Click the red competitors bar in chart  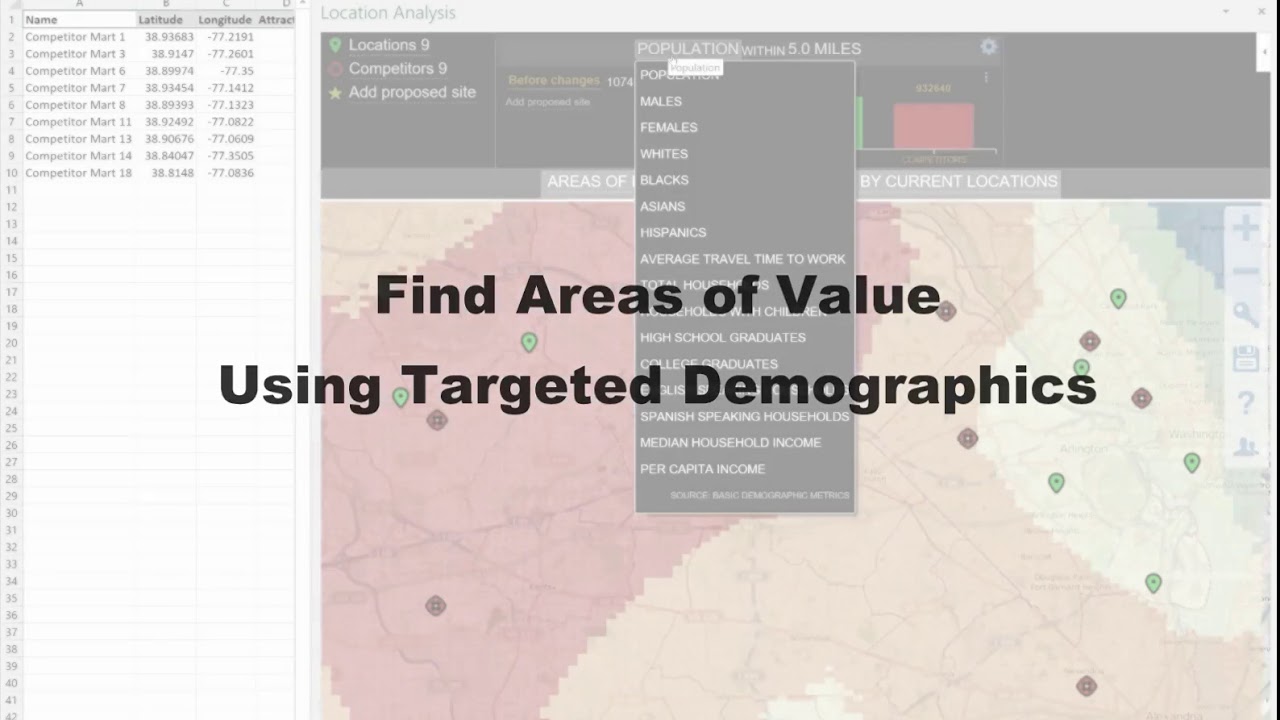(933, 126)
